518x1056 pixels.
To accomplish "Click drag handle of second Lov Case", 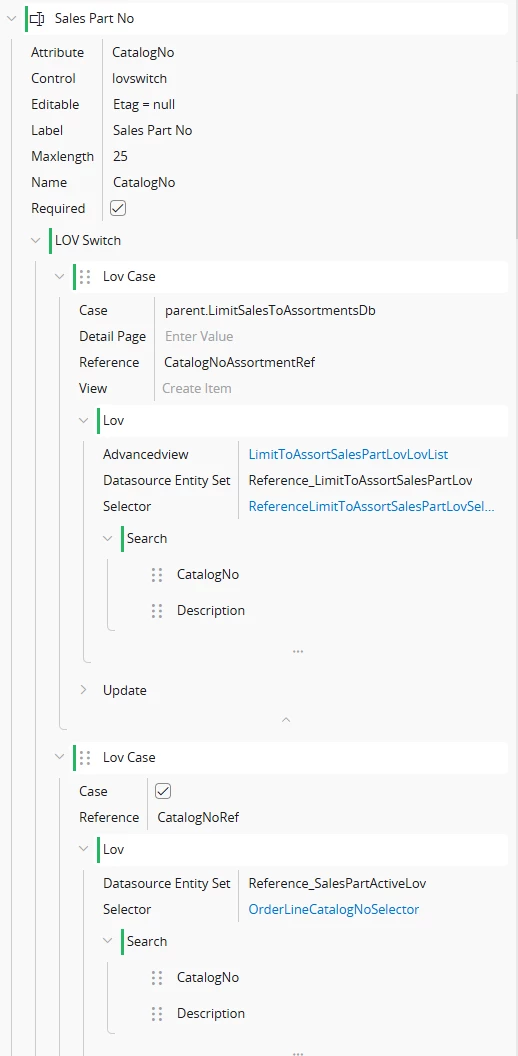I will click(85, 758).
